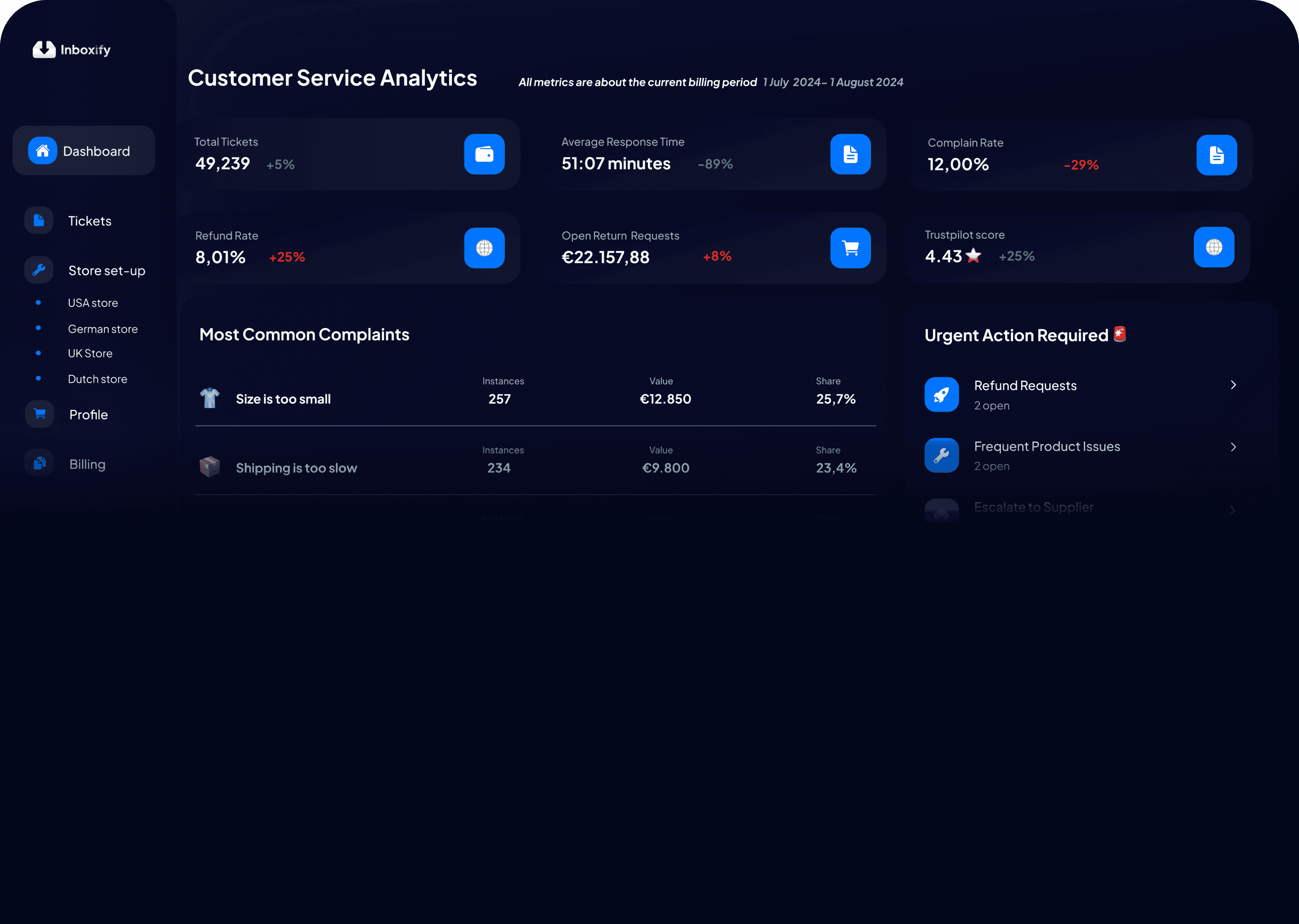Click the Inboxify logo icon
Screen dimensions: 1299x924
(44, 49)
